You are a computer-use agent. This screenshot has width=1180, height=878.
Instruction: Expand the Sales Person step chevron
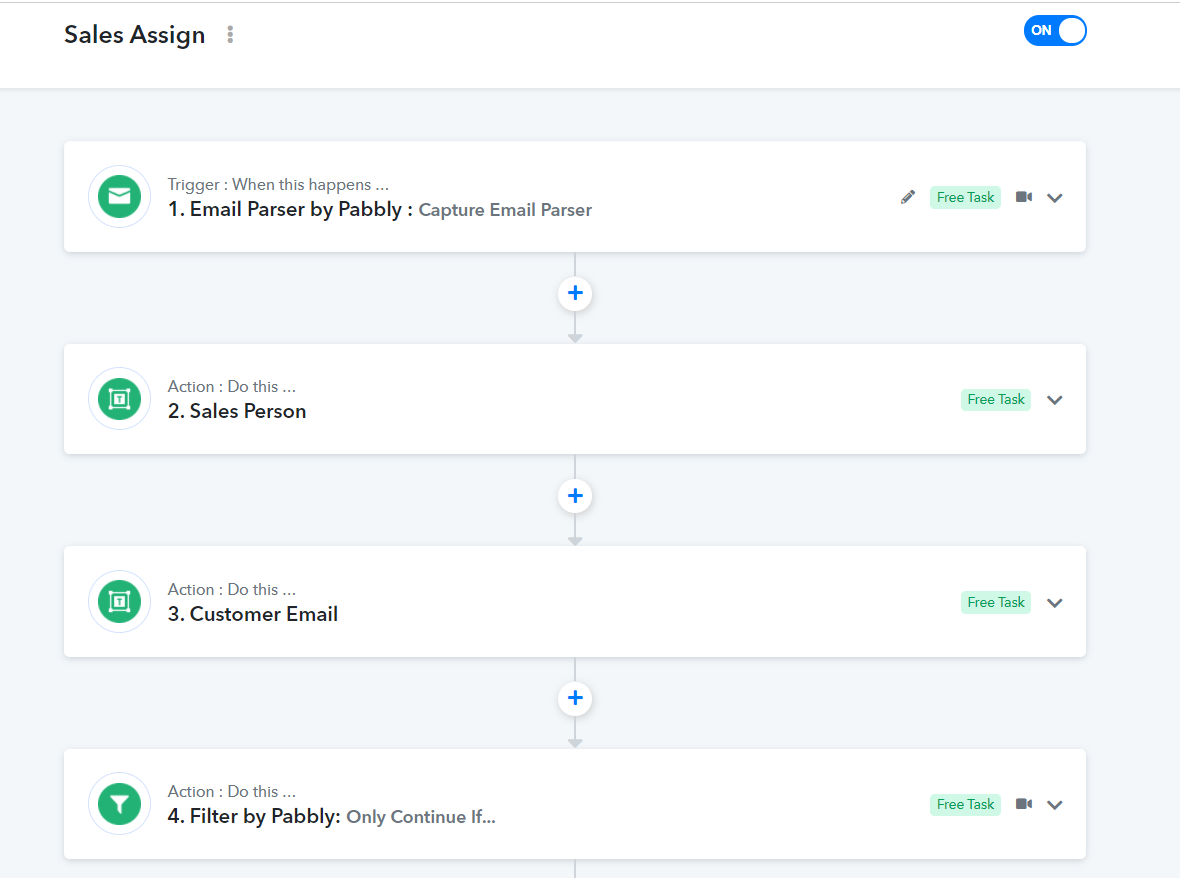tap(1055, 400)
